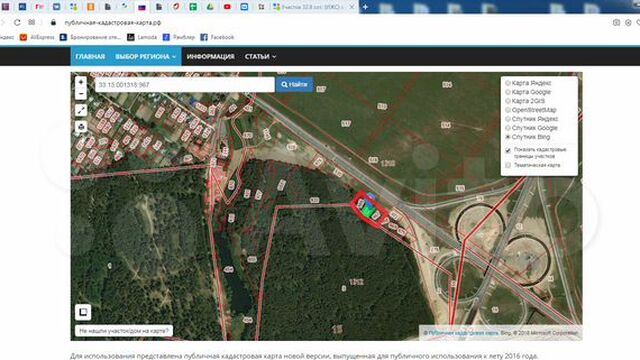Go to ГЛАВНАЯ in site navigation
This screenshot has height=360, width=640.
(90, 56)
